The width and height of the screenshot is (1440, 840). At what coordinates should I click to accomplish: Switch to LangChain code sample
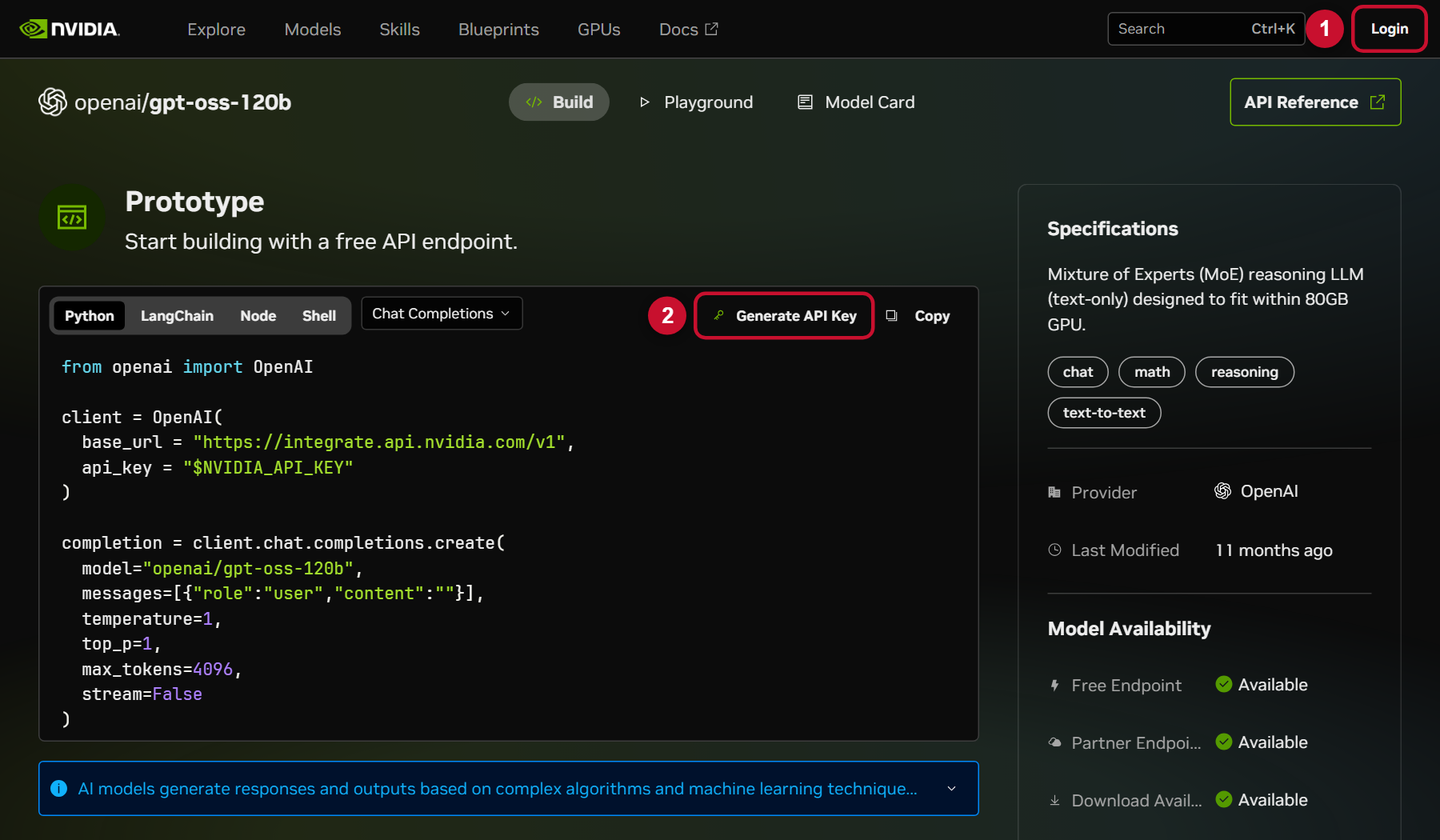(x=177, y=316)
